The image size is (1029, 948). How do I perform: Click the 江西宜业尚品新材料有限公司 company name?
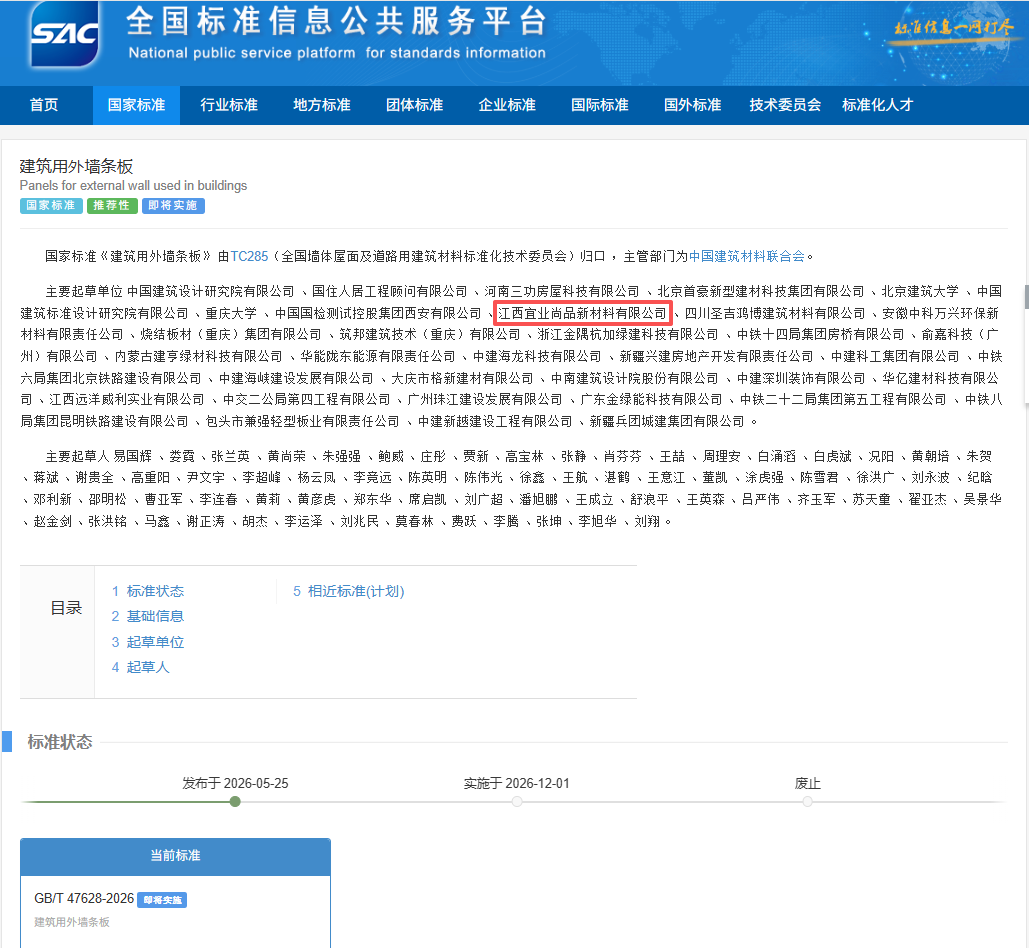click(x=583, y=314)
